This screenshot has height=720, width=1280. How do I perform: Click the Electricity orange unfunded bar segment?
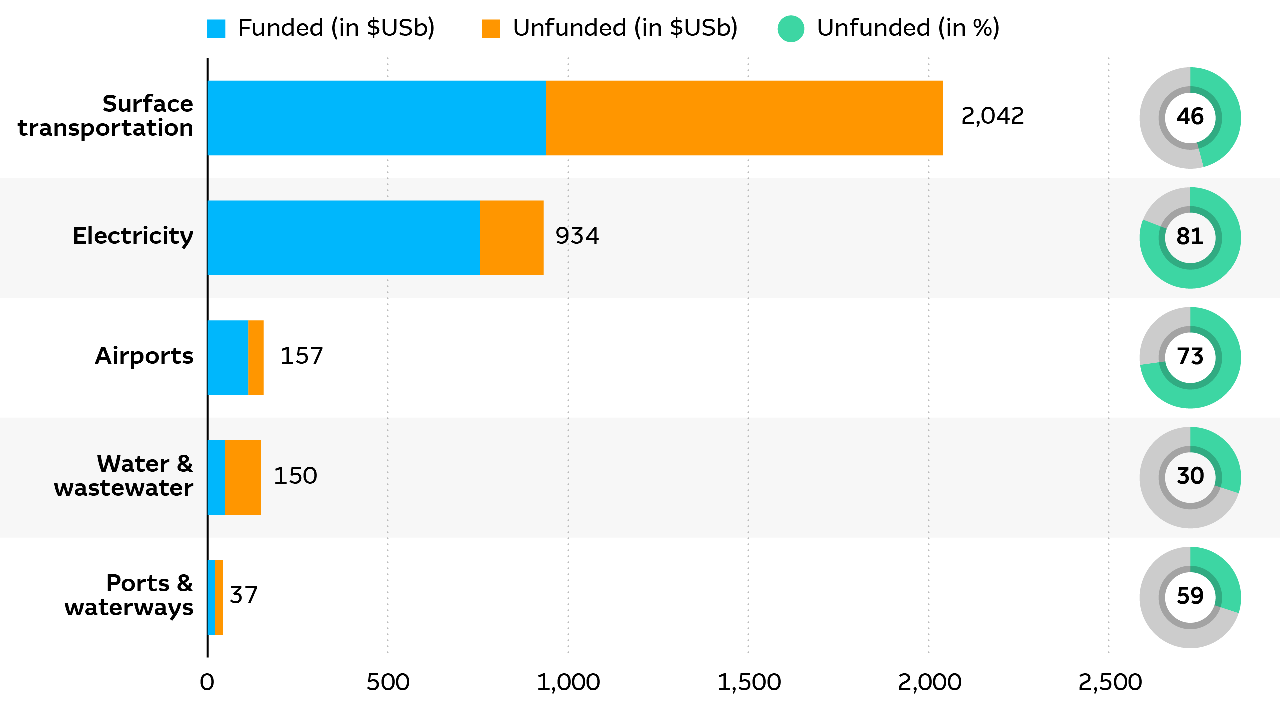click(511, 237)
